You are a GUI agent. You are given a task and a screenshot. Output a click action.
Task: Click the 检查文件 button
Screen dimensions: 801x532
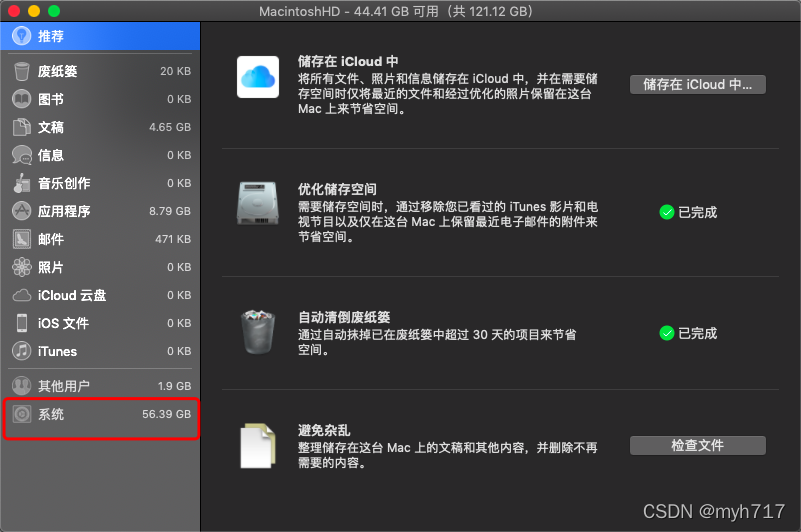pyautogui.click(x=697, y=445)
